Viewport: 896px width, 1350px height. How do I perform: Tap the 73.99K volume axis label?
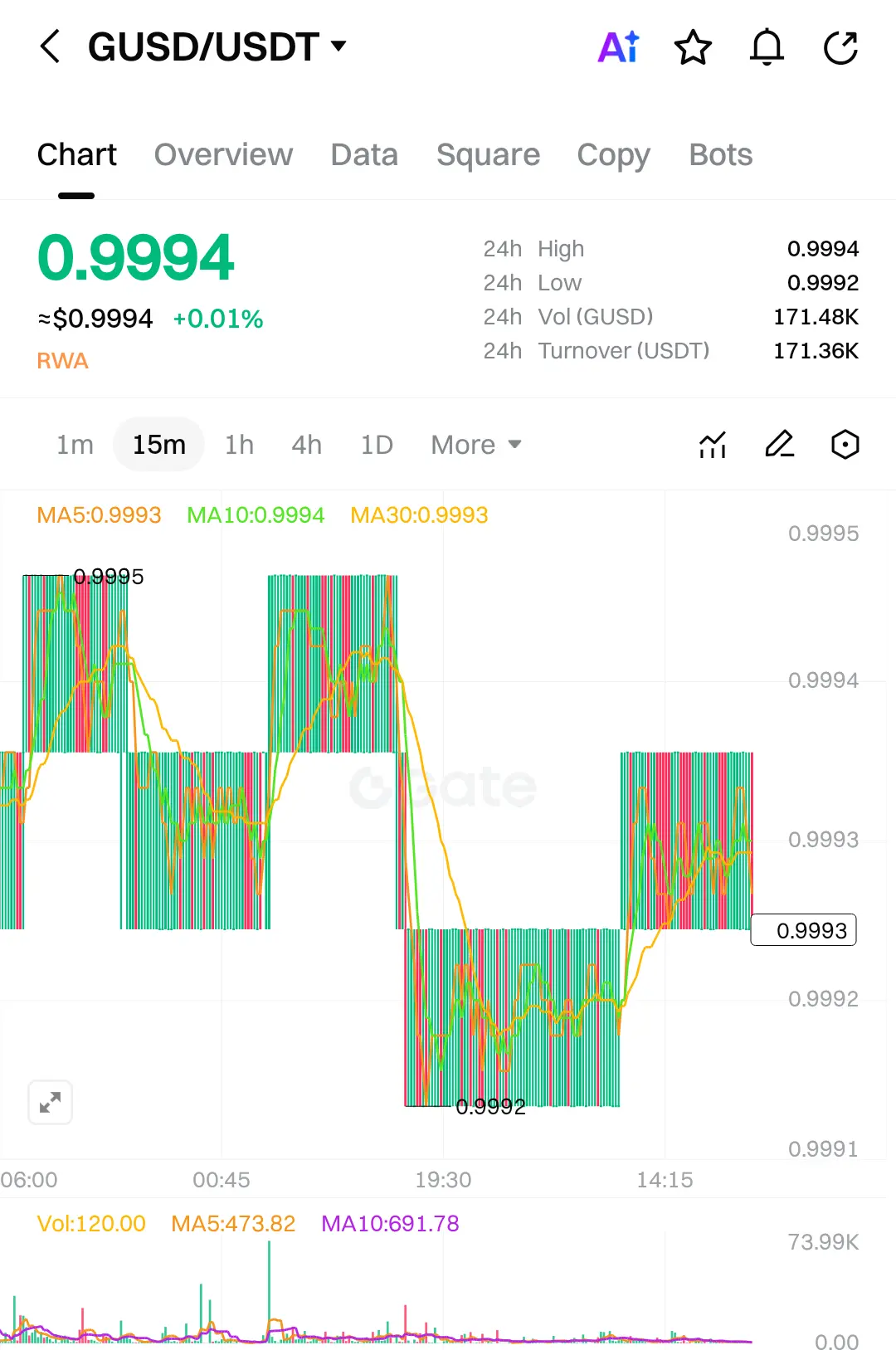pyautogui.click(x=823, y=1242)
